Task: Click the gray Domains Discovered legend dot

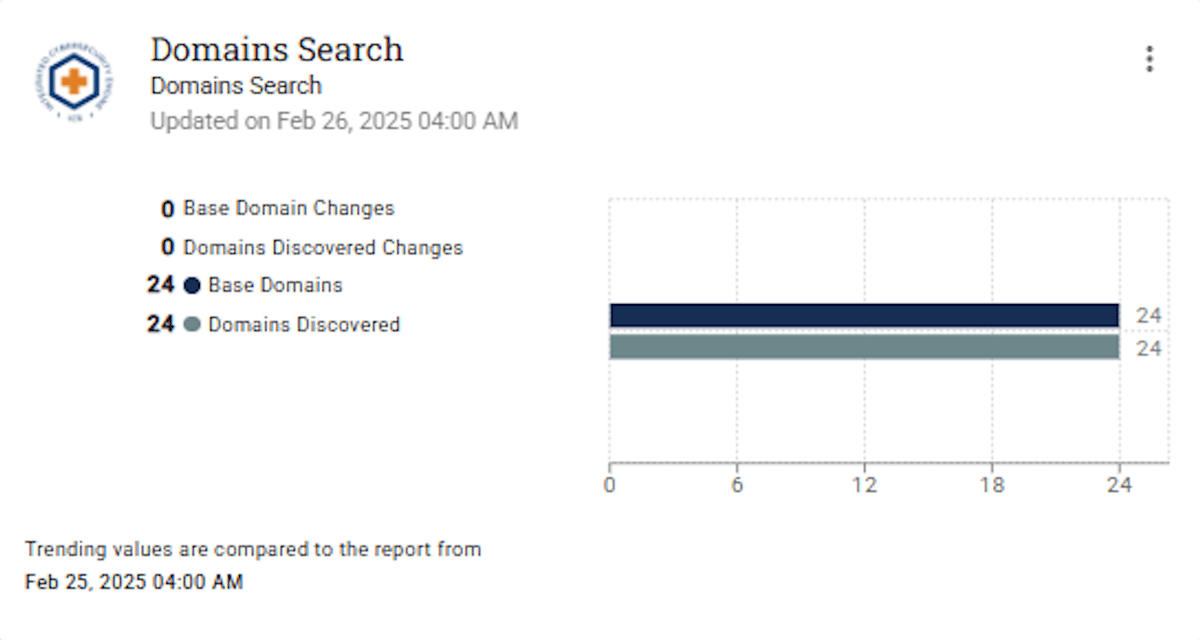Action: [192, 325]
